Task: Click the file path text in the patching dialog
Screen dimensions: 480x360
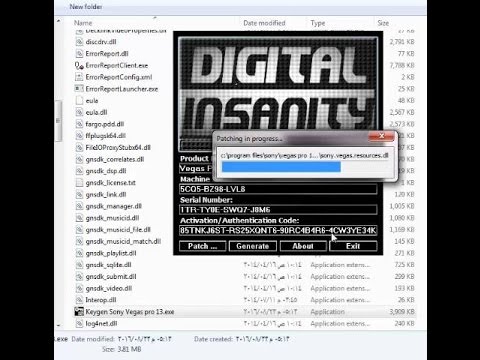Action: pyautogui.click(x=304, y=155)
